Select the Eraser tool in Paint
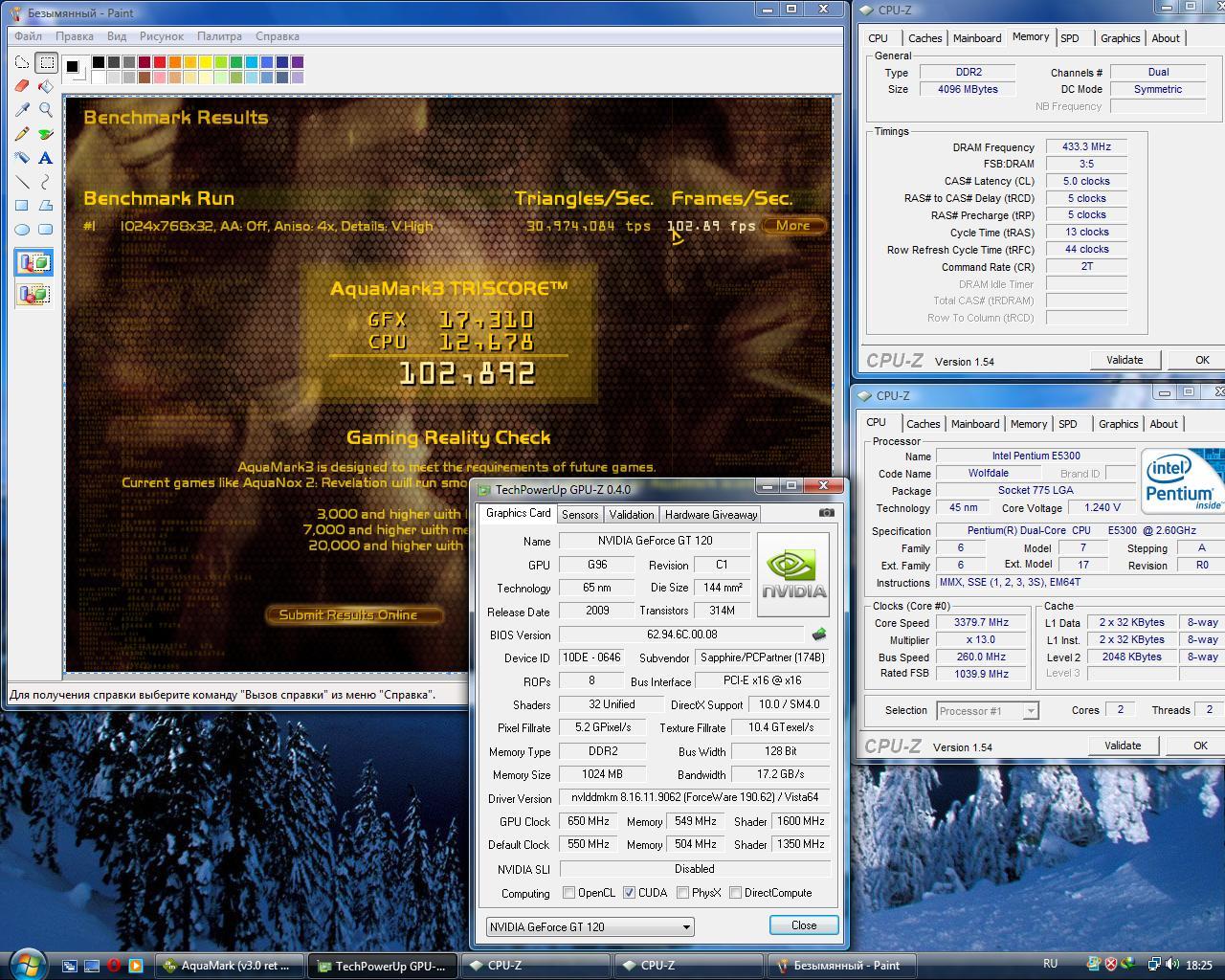The width and height of the screenshot is (1225, 980). pyautogui.click(x=22, y=86)
